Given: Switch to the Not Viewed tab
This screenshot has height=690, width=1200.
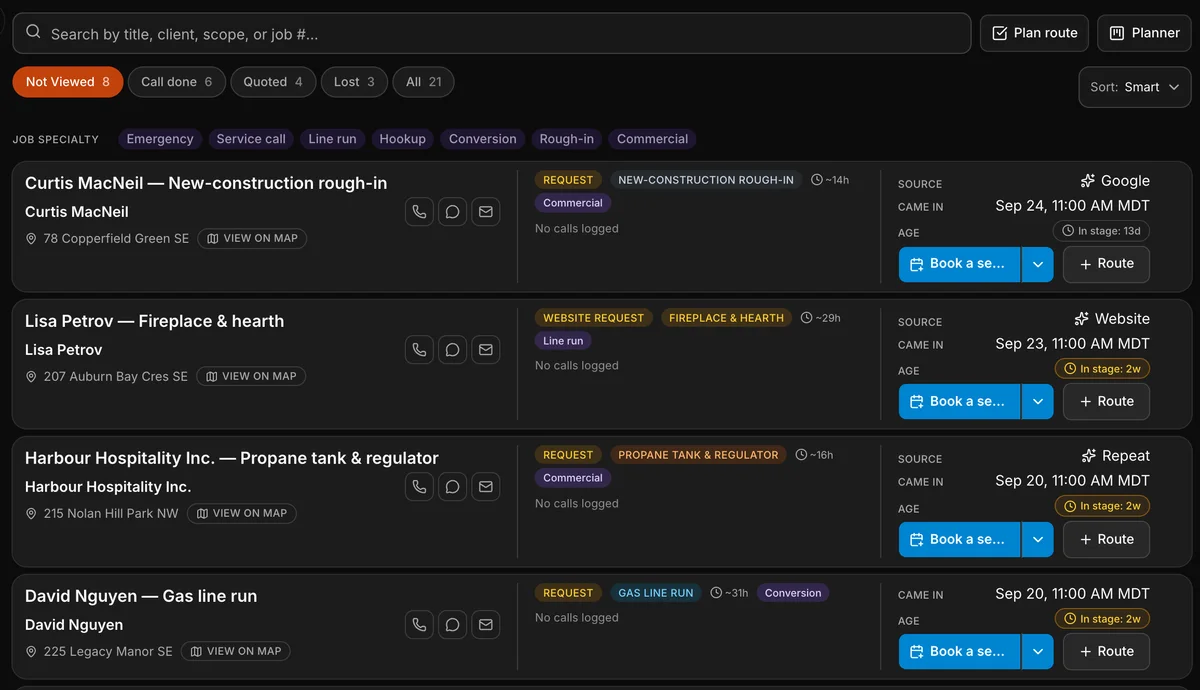Looking at the screenshot, I should point(68,82).
